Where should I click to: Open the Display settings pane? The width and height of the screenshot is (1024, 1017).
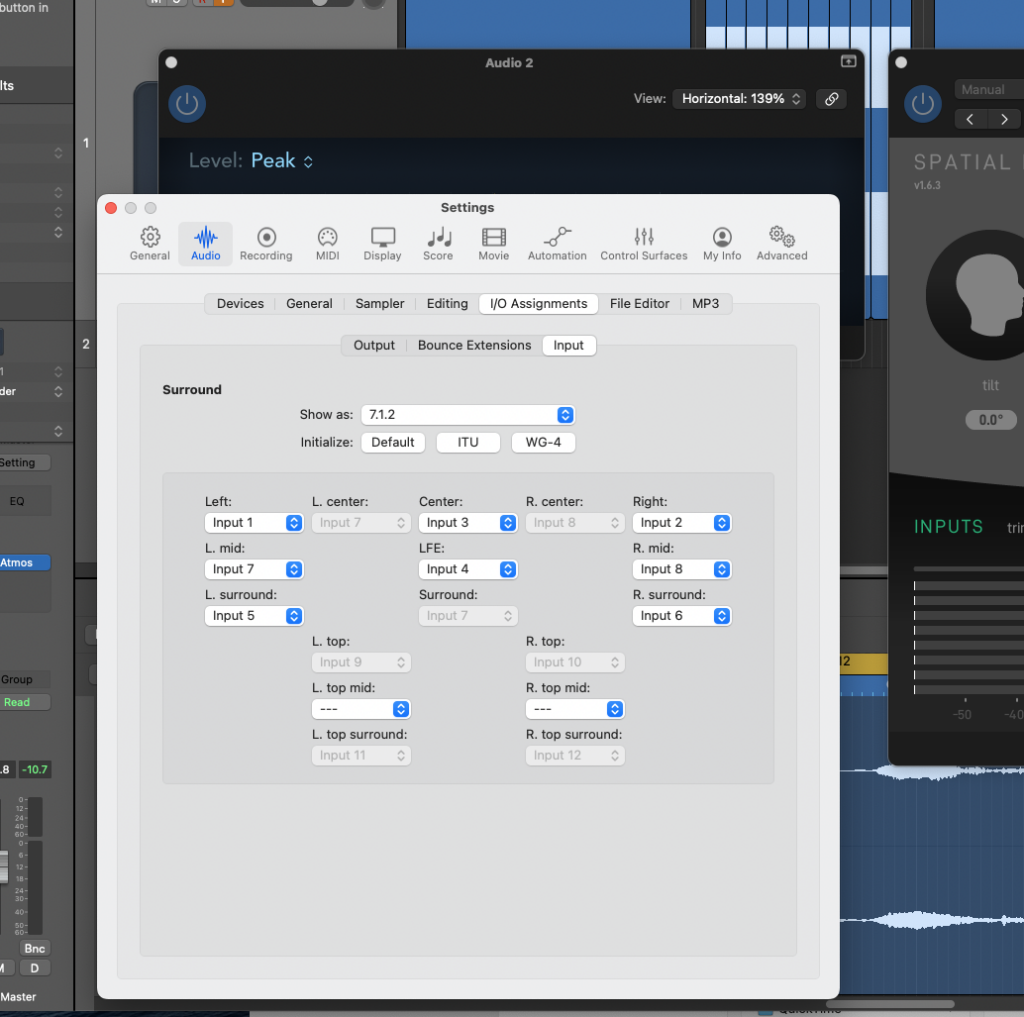pos(382,243)
